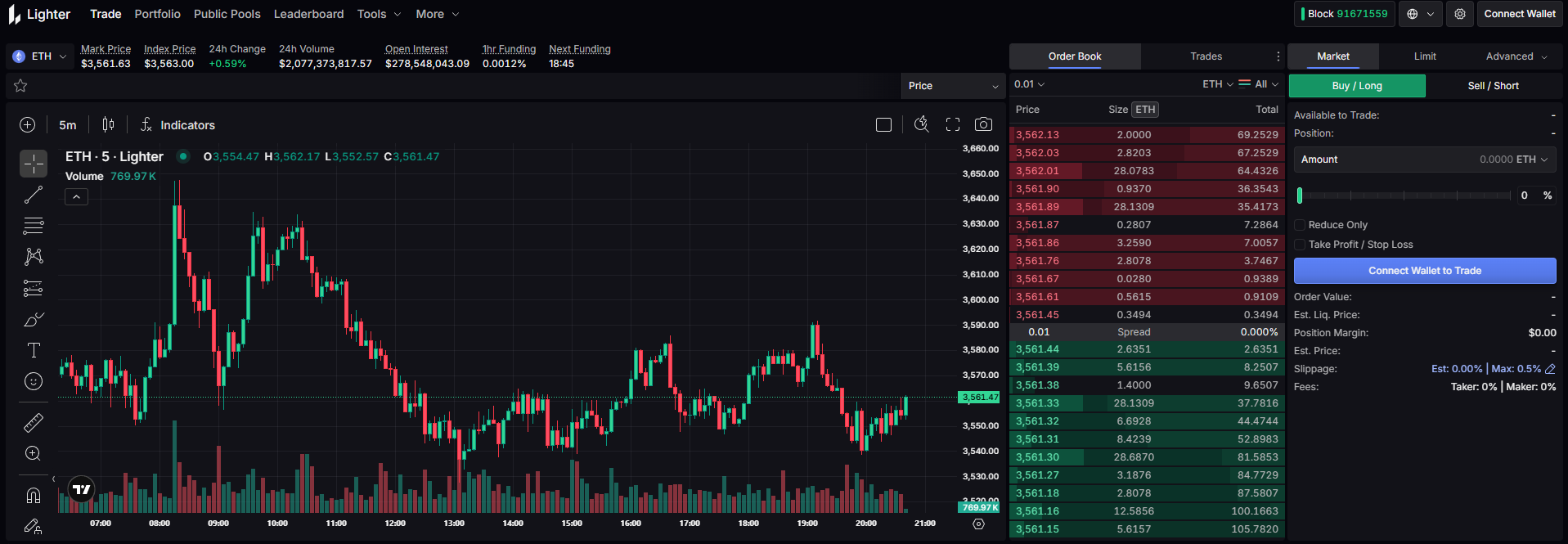Select the Limit order tab
The width and height of the screenshot is (1568, 544).
tap(1425, 56)
